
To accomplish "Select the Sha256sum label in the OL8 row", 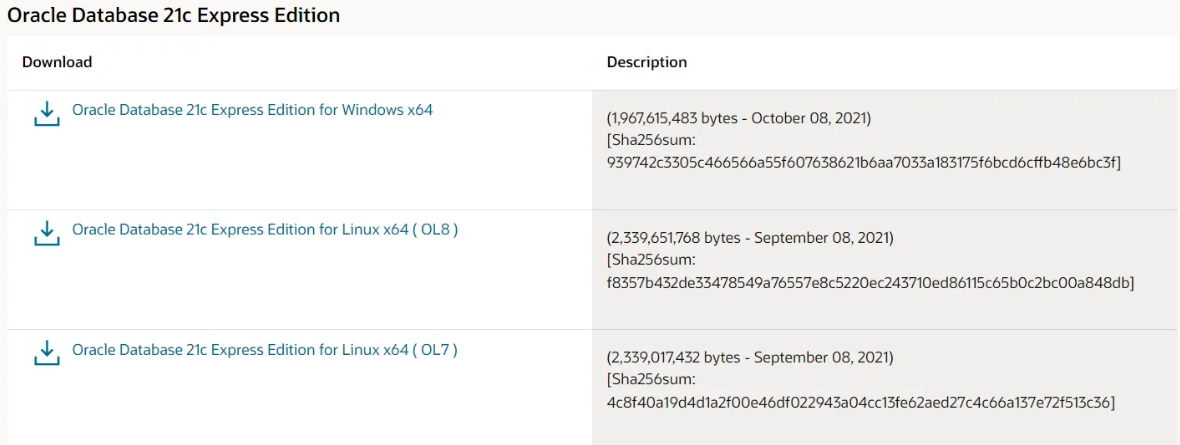I will tap(652, 260).
